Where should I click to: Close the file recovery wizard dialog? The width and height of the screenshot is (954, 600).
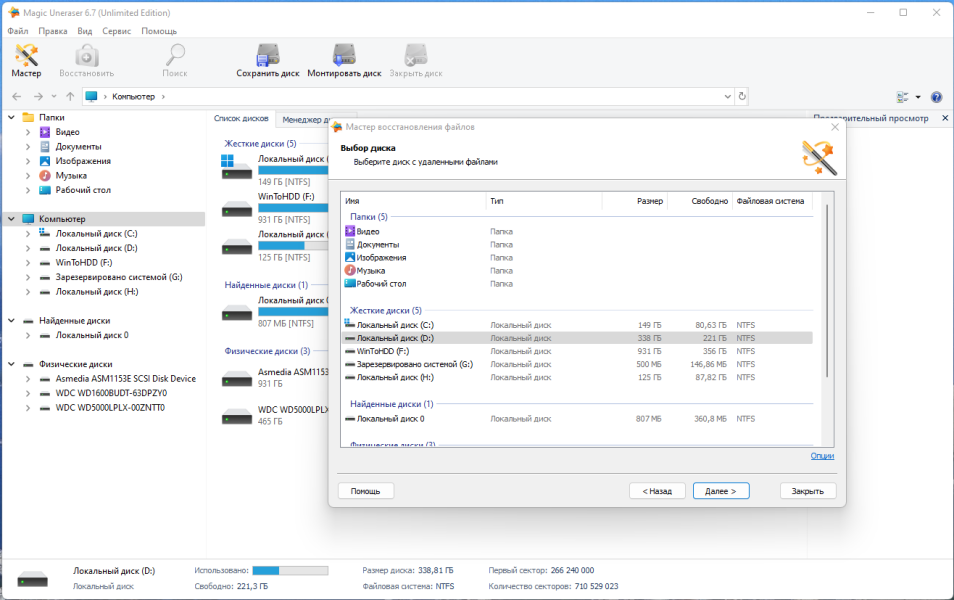click(x=835, y=127)
